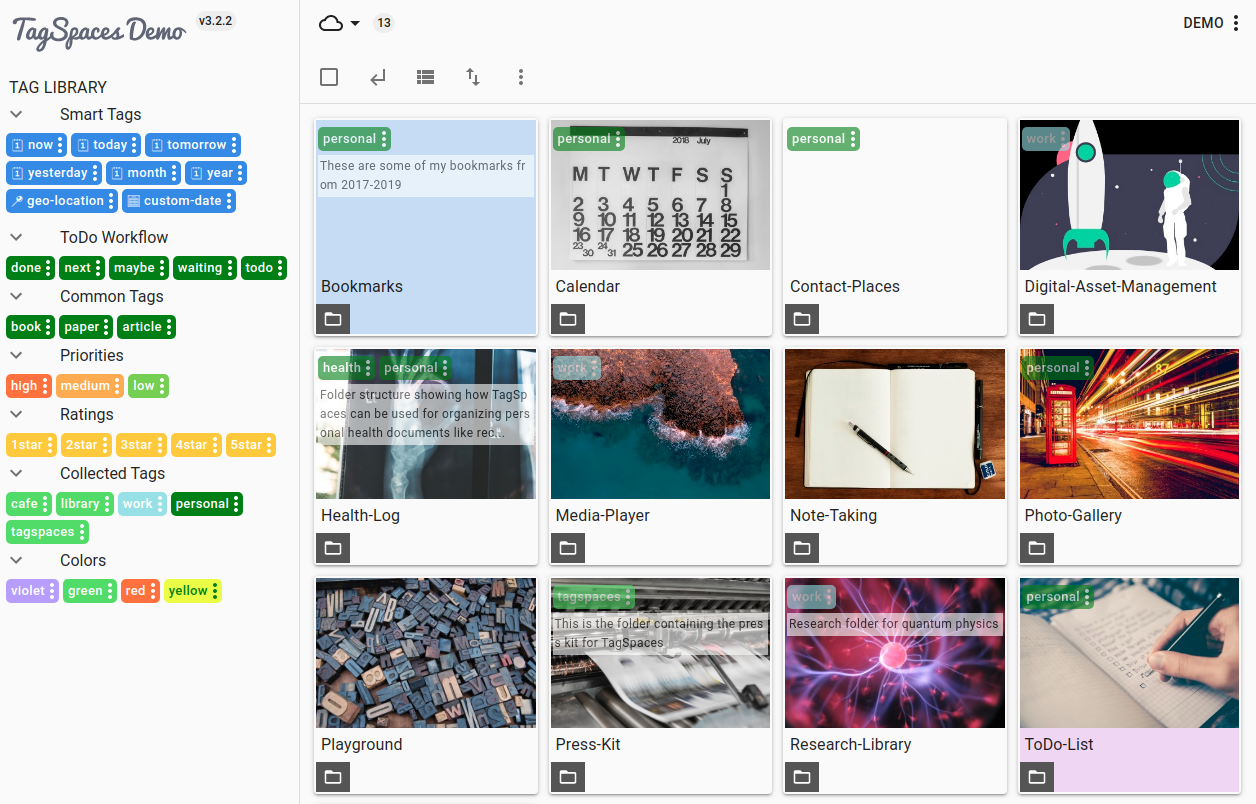Open folder icon on Research-Library card

pyautogui.click(x=802, y=777)
